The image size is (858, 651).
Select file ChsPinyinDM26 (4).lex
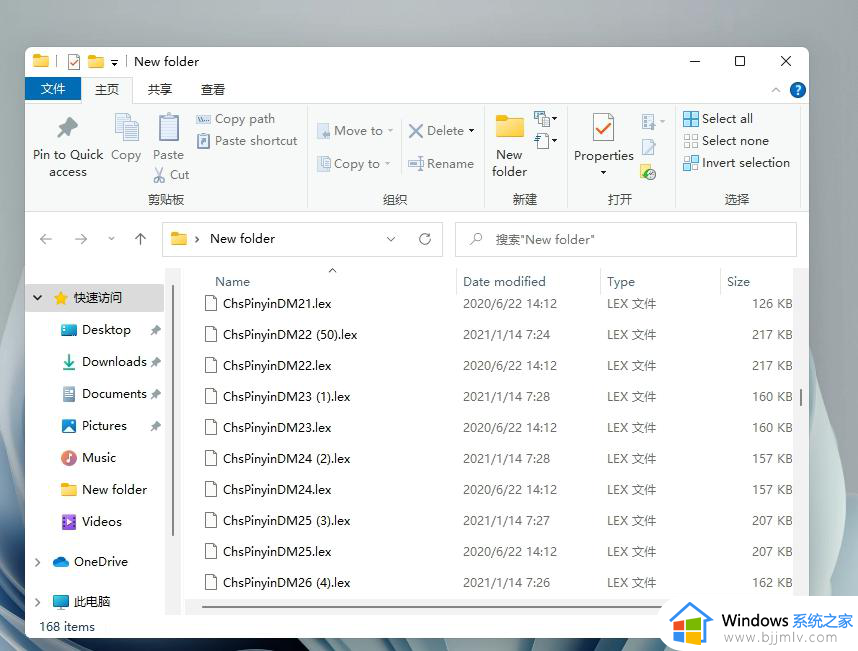286,583
